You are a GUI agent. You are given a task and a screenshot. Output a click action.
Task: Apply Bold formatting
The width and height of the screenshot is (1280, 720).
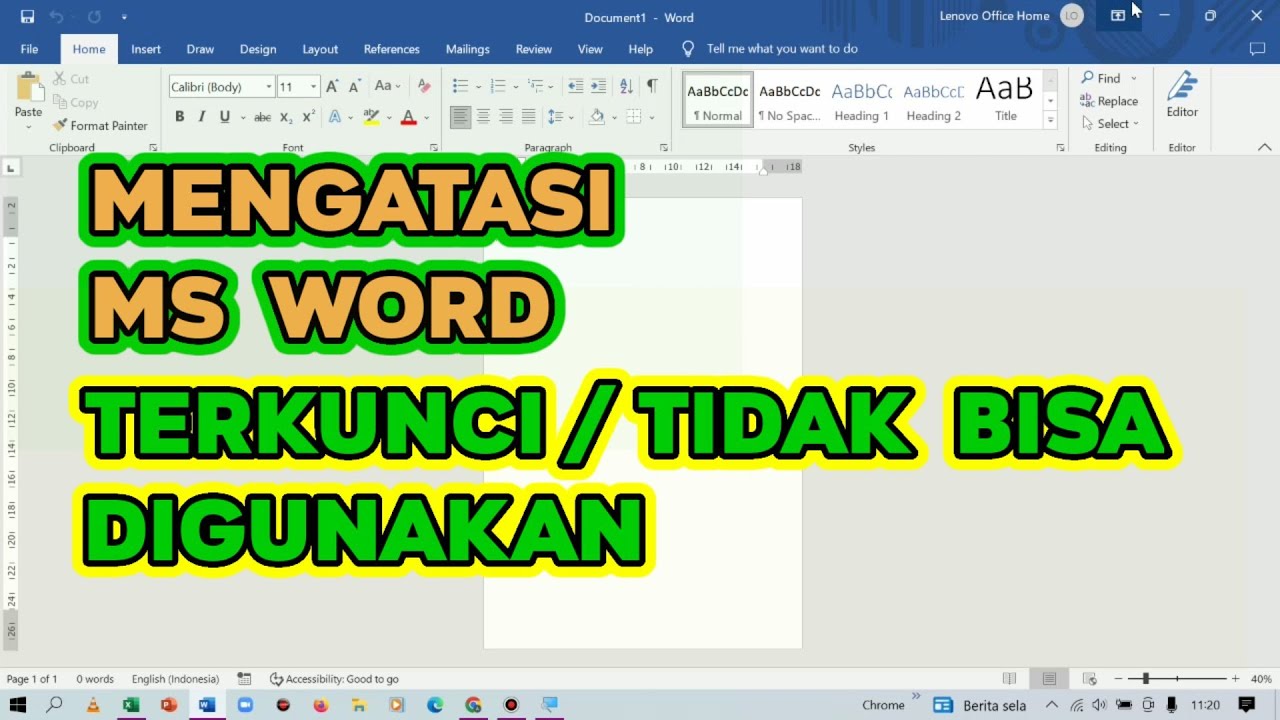click(x=180, y=117)
